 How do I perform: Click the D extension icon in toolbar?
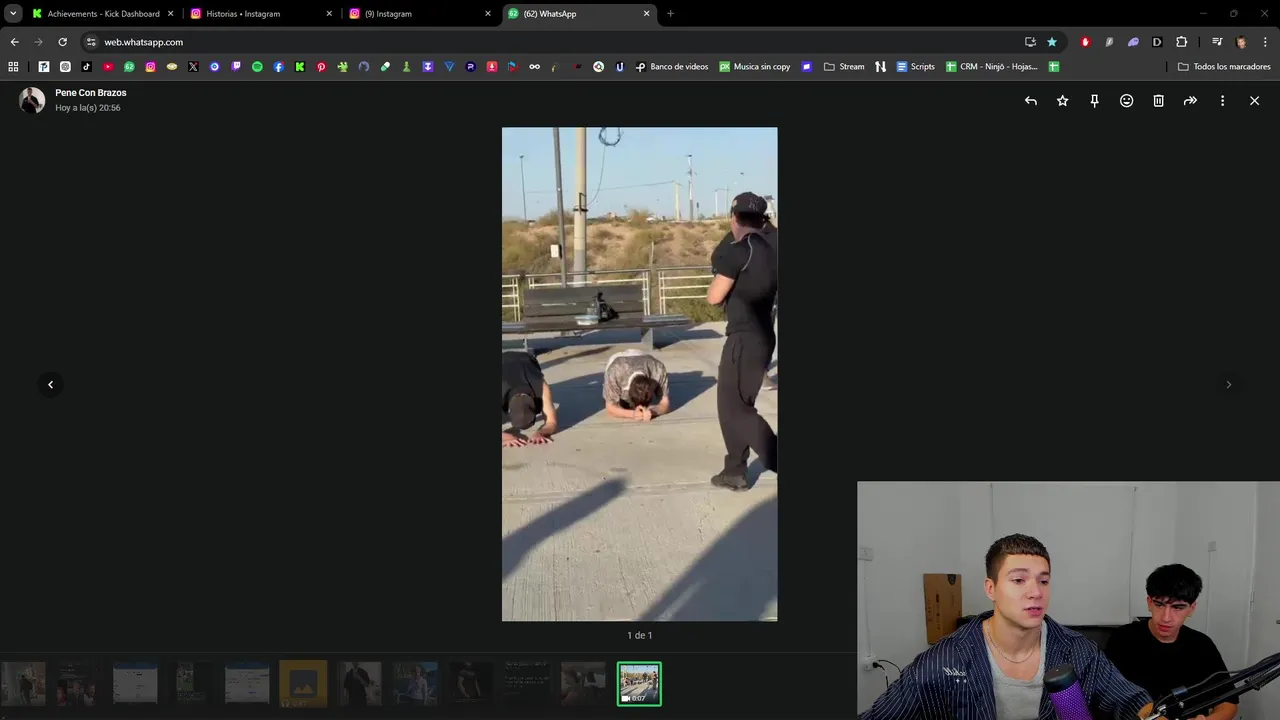[1157, 42]
